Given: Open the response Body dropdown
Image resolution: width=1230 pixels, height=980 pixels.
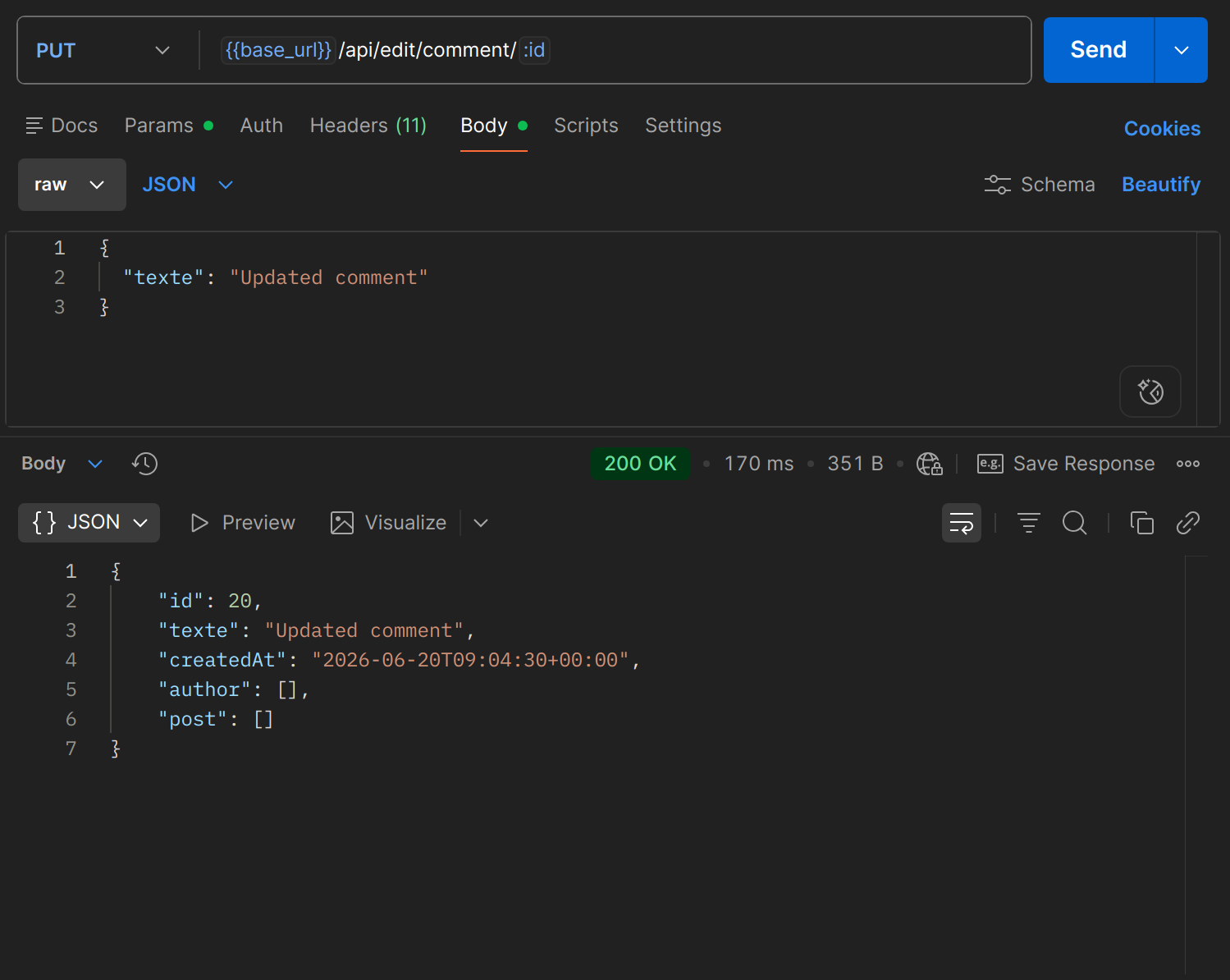Looking at the screenshot, I should [x=62, y=464].
